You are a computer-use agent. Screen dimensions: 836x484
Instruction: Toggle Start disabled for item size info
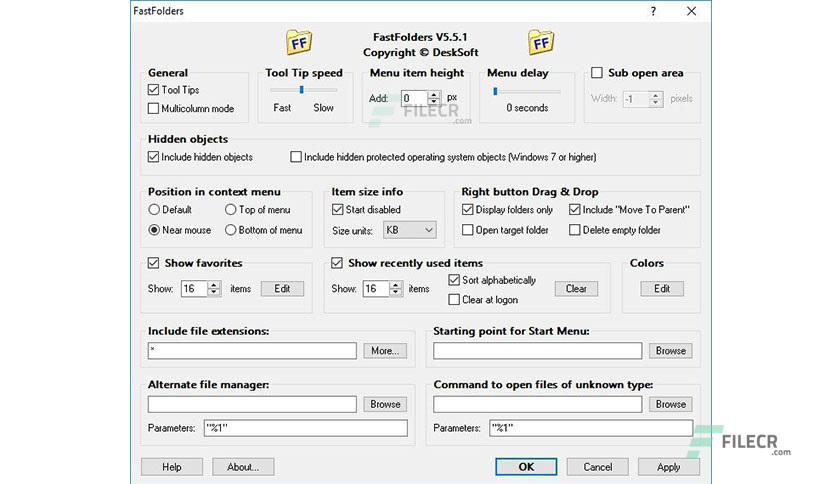click(337, 209)
